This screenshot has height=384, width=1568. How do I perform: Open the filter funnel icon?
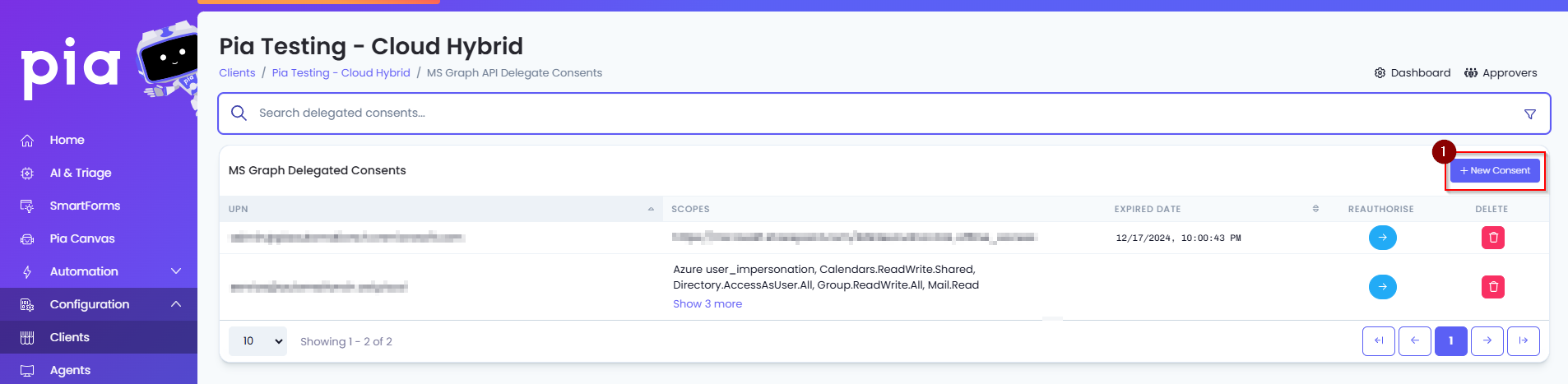[x=1529, y=114]
